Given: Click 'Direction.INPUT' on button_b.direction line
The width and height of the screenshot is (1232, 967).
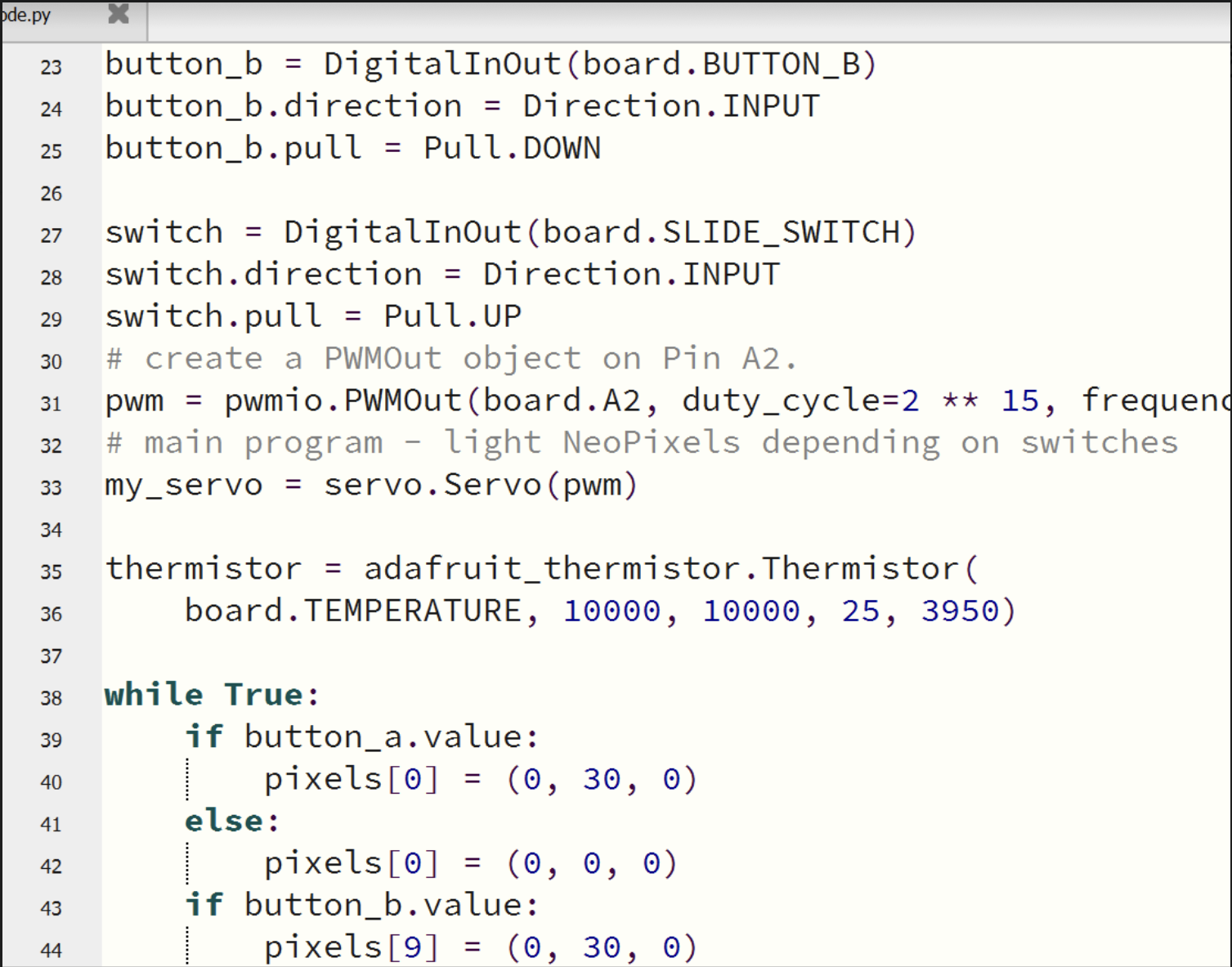Looking at the screenshot, I should 671,106.
